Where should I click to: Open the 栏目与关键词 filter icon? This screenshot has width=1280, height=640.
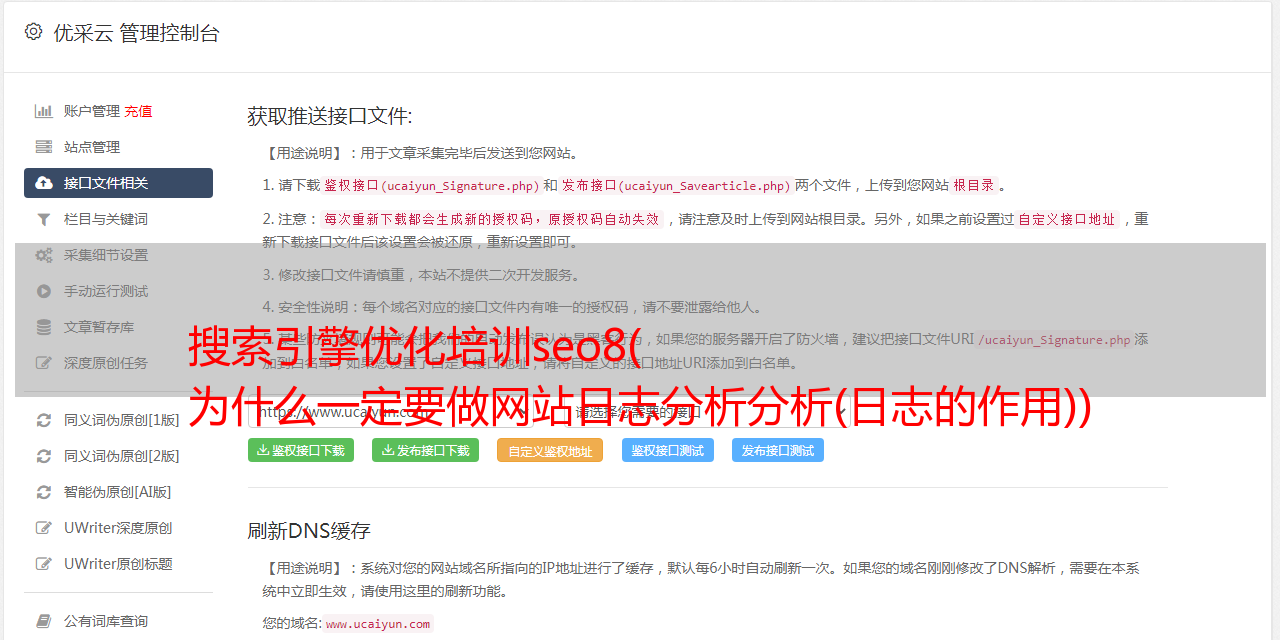coord(44,219)
